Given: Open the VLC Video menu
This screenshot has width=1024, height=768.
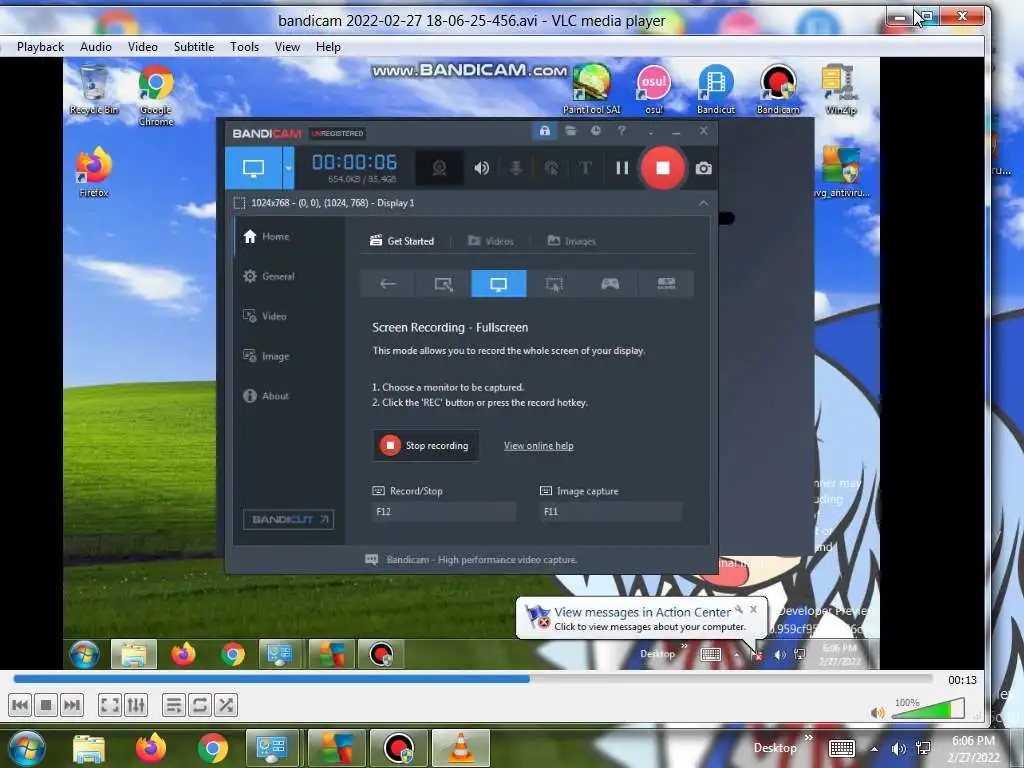Looking at the screenshot, I should pos(142,47).
